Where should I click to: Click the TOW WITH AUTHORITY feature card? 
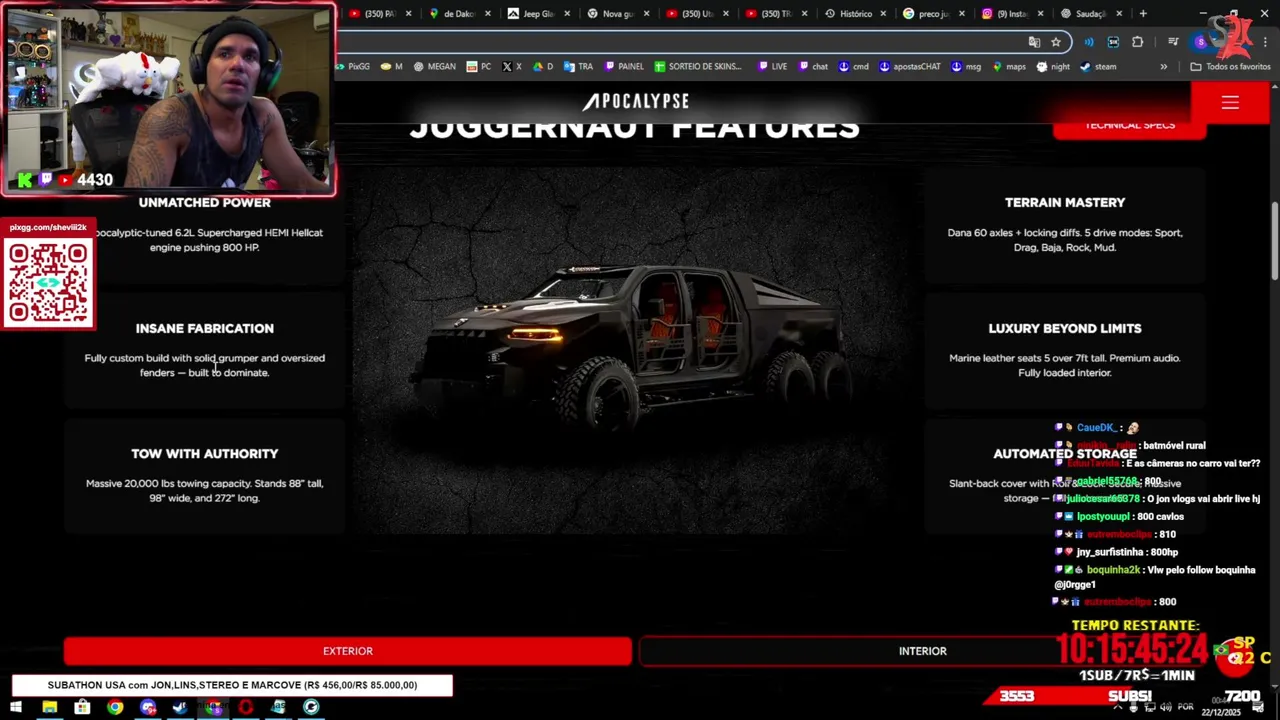pyautogui.click(x=205, y=475)
